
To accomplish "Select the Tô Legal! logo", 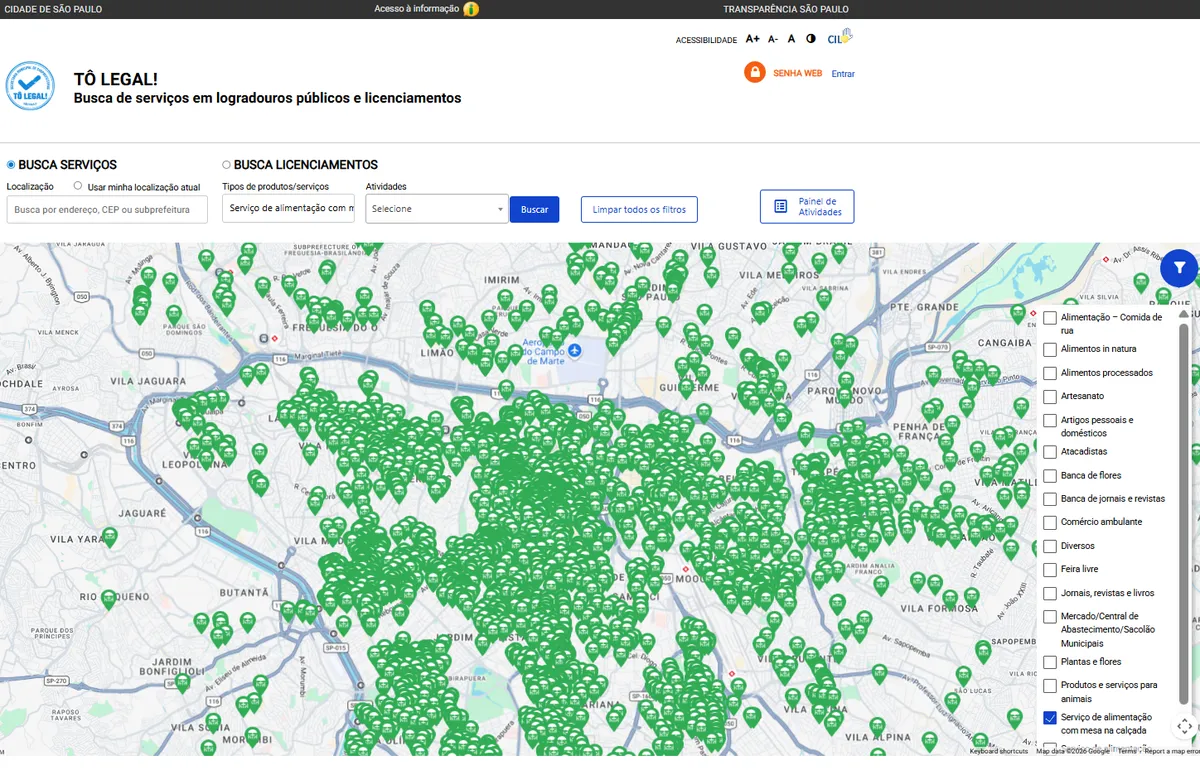I will click(30, 87).
